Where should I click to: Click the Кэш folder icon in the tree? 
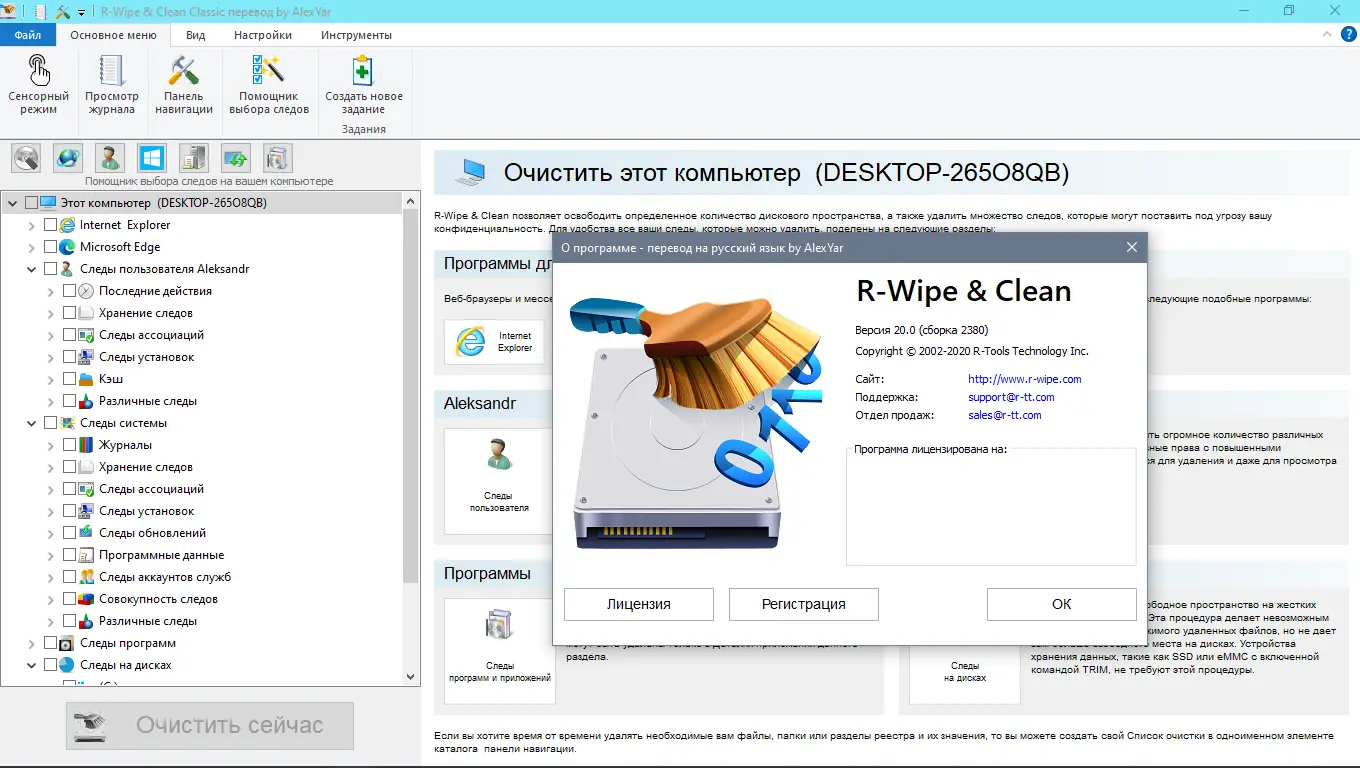click(86, 379)
